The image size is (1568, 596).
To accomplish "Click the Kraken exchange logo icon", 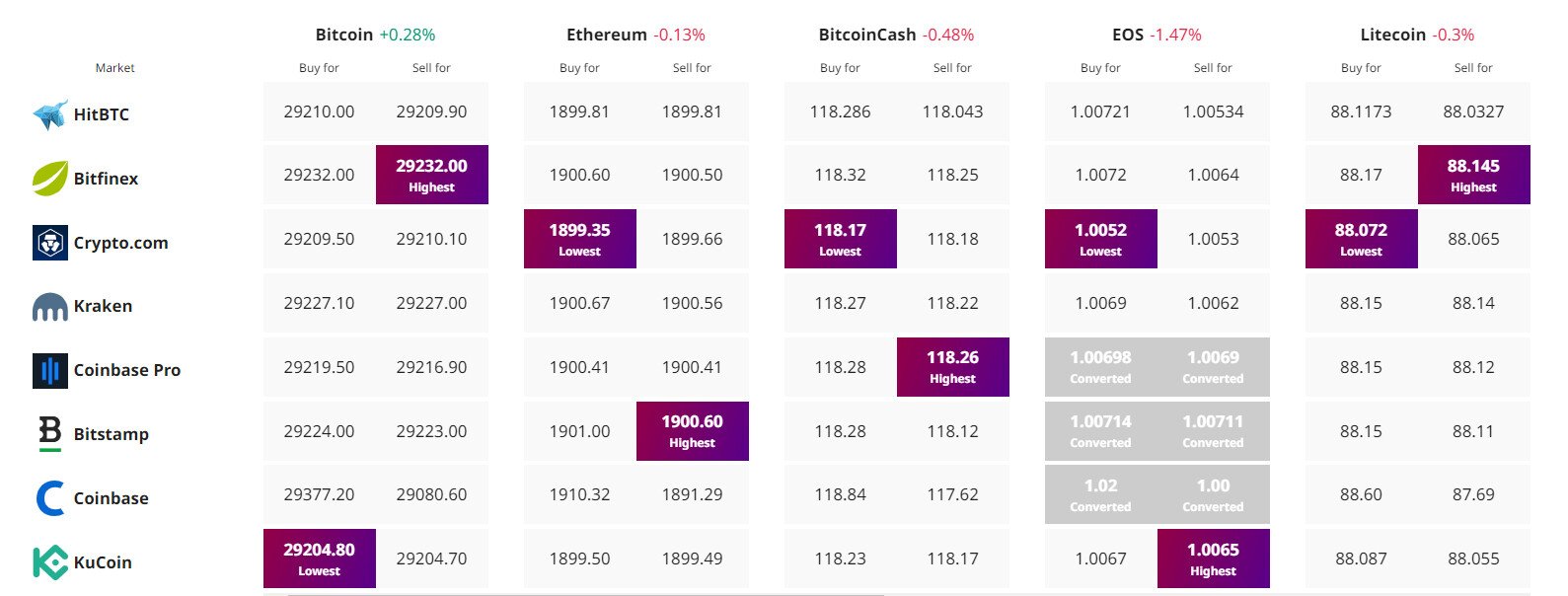I will pos(50,307).
